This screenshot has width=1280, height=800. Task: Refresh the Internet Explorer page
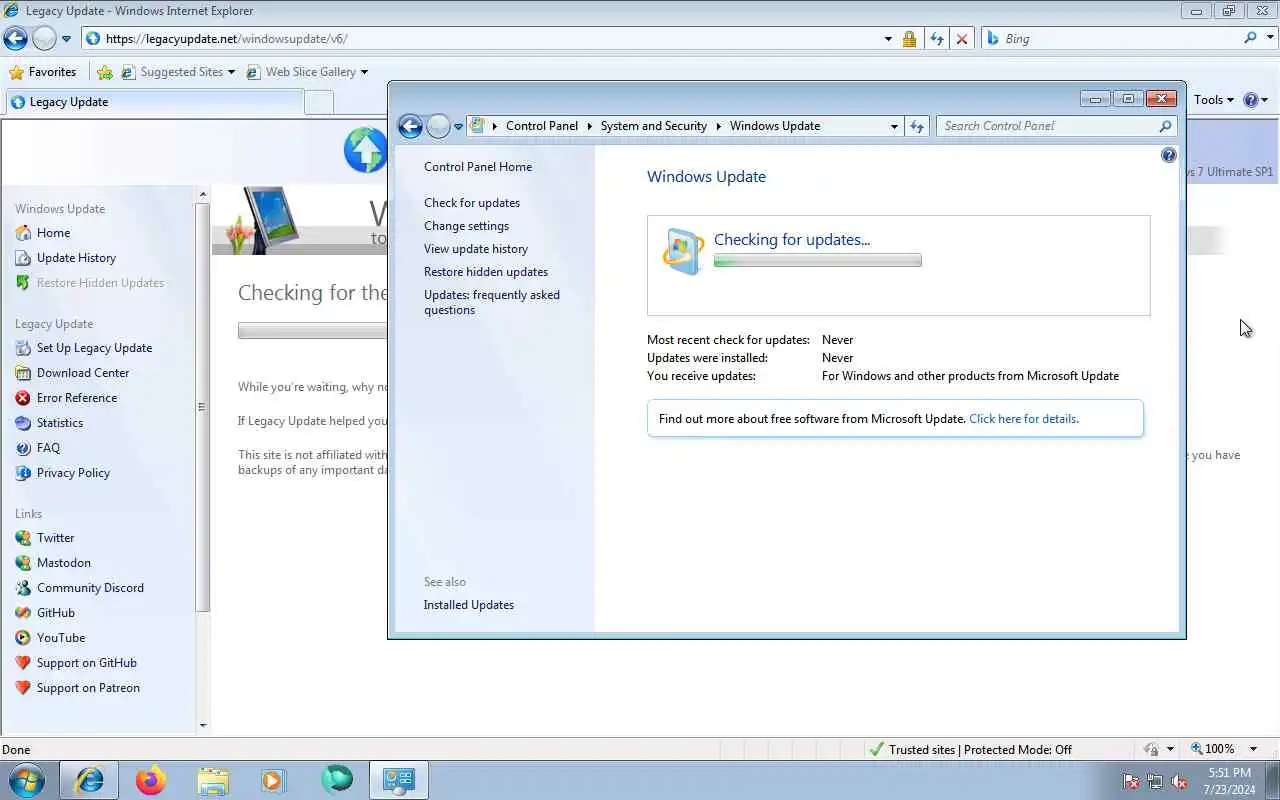pos(936,39)
